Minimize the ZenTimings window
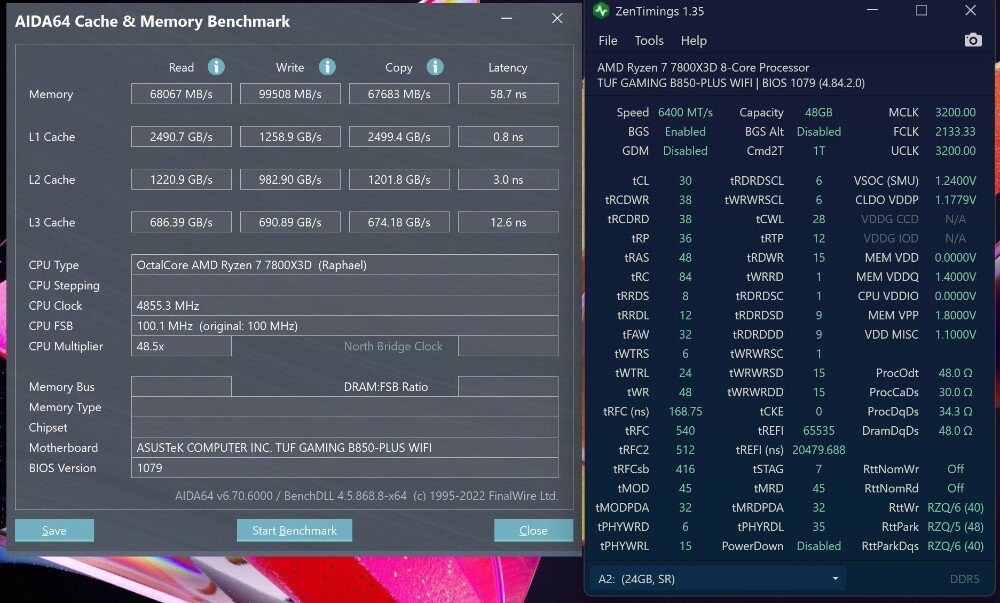Image resolution: width=1000 pixels, height=603 pixels. pyautogui.click(x=872, y=11)
